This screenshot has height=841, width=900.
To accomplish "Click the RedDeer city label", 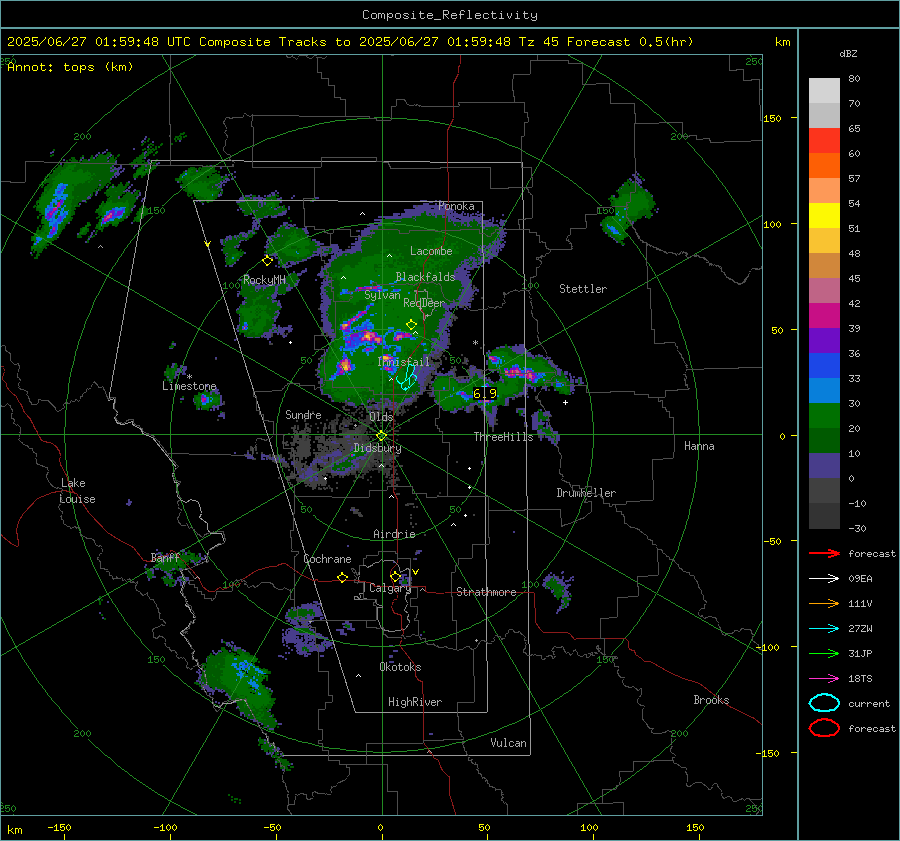I will 424,303.
